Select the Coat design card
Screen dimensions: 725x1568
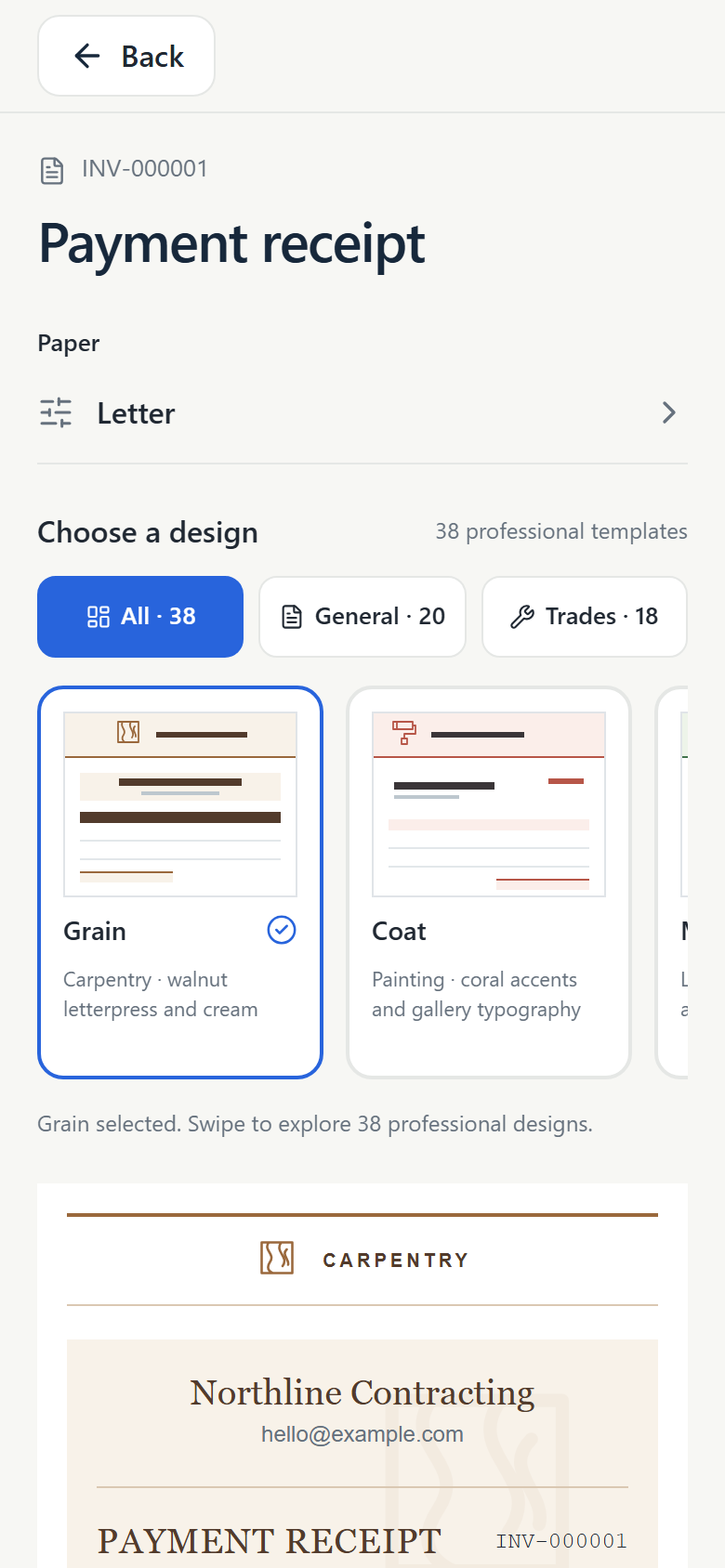[489, 882]
